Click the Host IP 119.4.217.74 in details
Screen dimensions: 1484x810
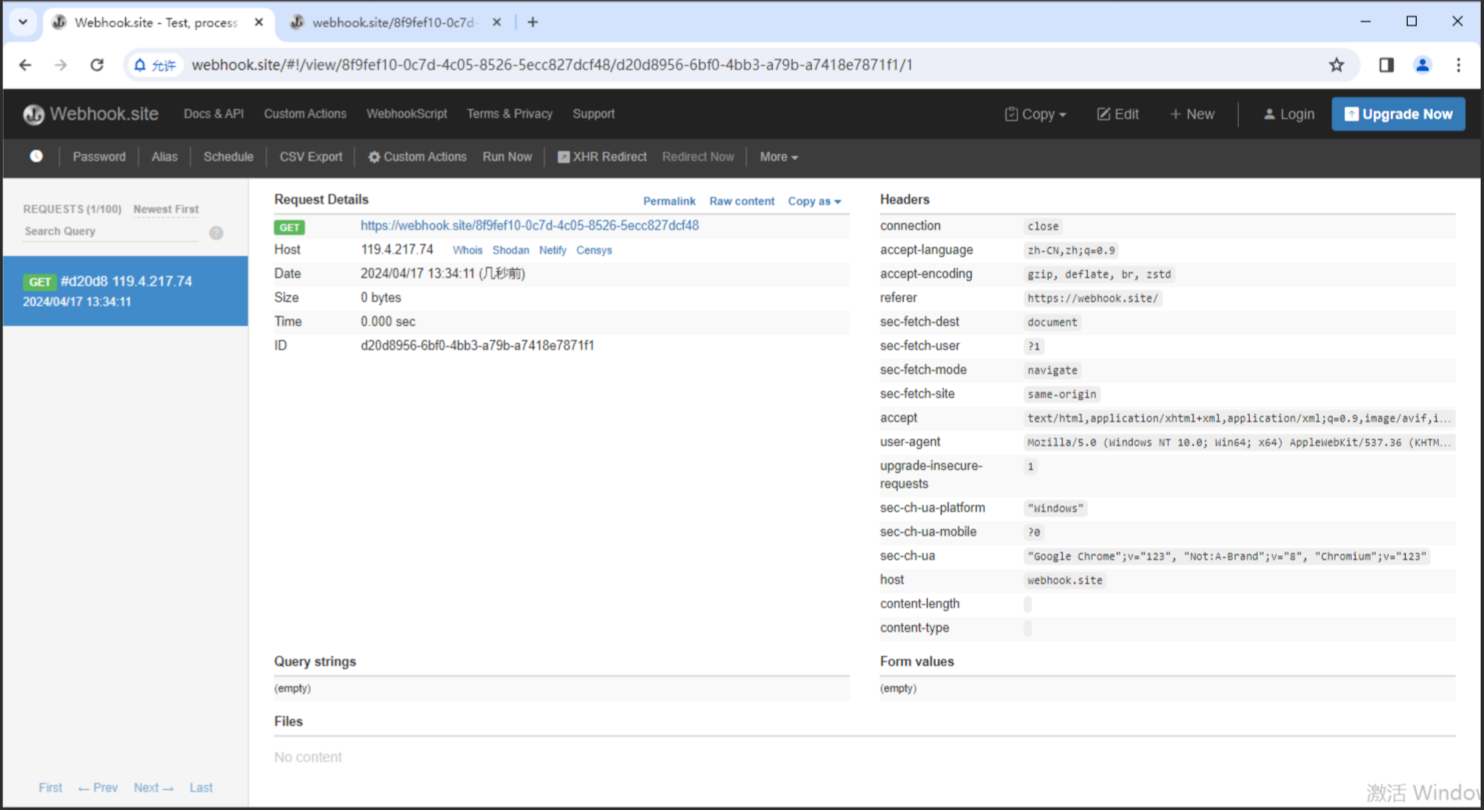[397, 250]
